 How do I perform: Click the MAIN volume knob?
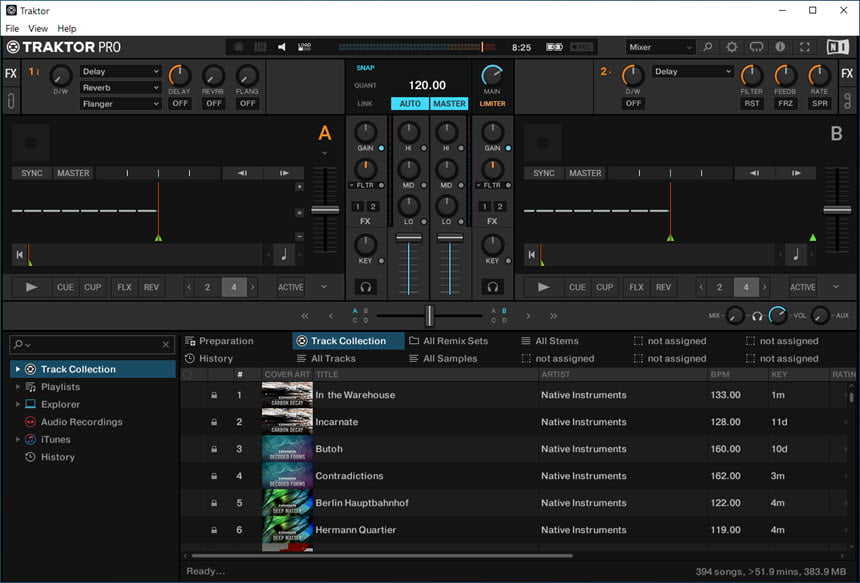(x=492, y=75)
